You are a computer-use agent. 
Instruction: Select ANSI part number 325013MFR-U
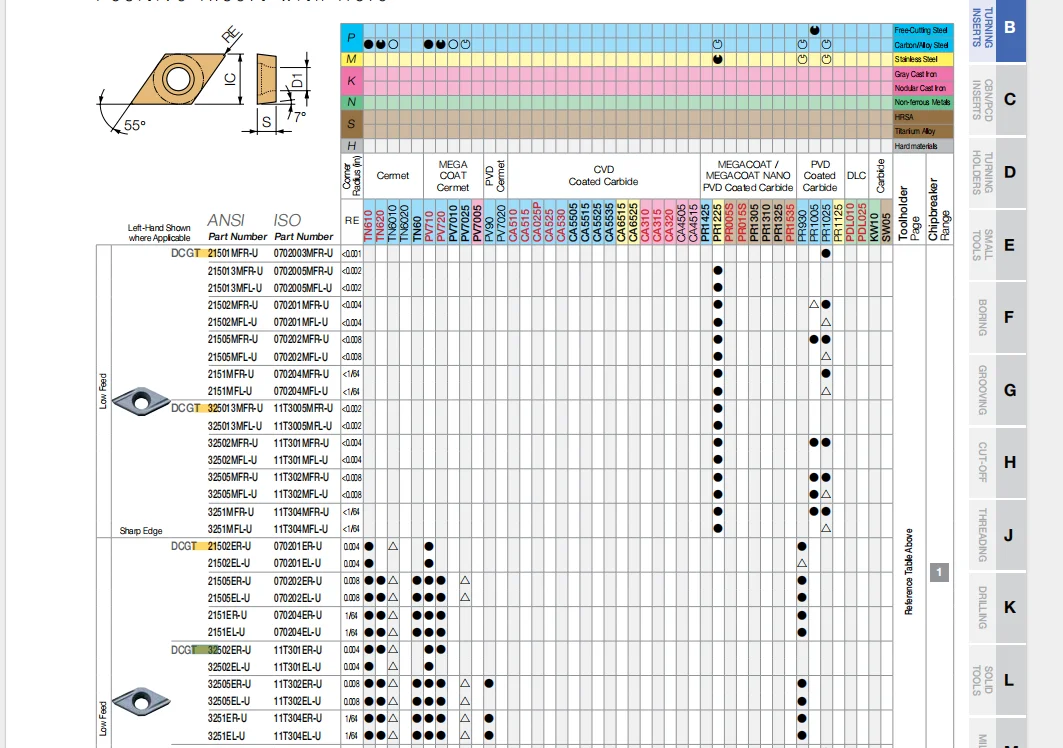coord(235,408)
